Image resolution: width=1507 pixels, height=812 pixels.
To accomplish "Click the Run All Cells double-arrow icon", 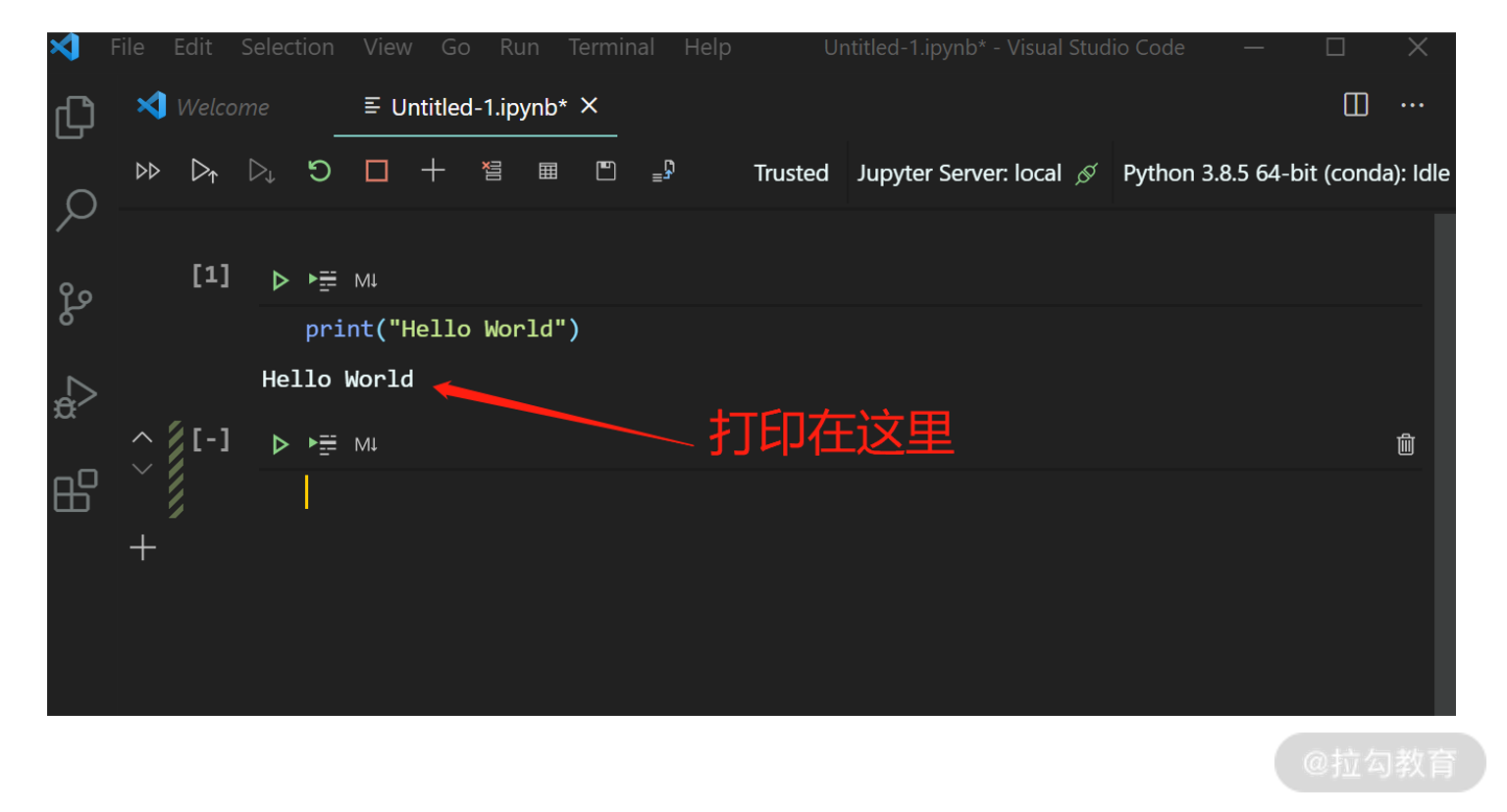I will pyautogui.click(x=147, y=172).
